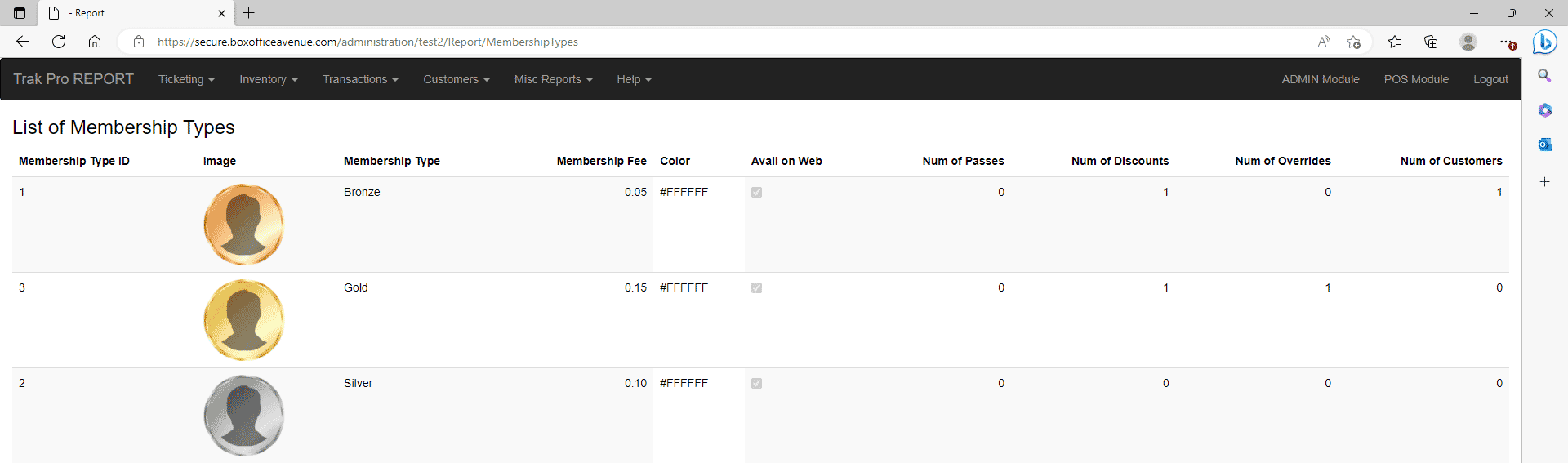The width and height of the screenshot is (1568, 463).
Task: Expand the Misc Reports dropdown menu
Action: point(553,79)
